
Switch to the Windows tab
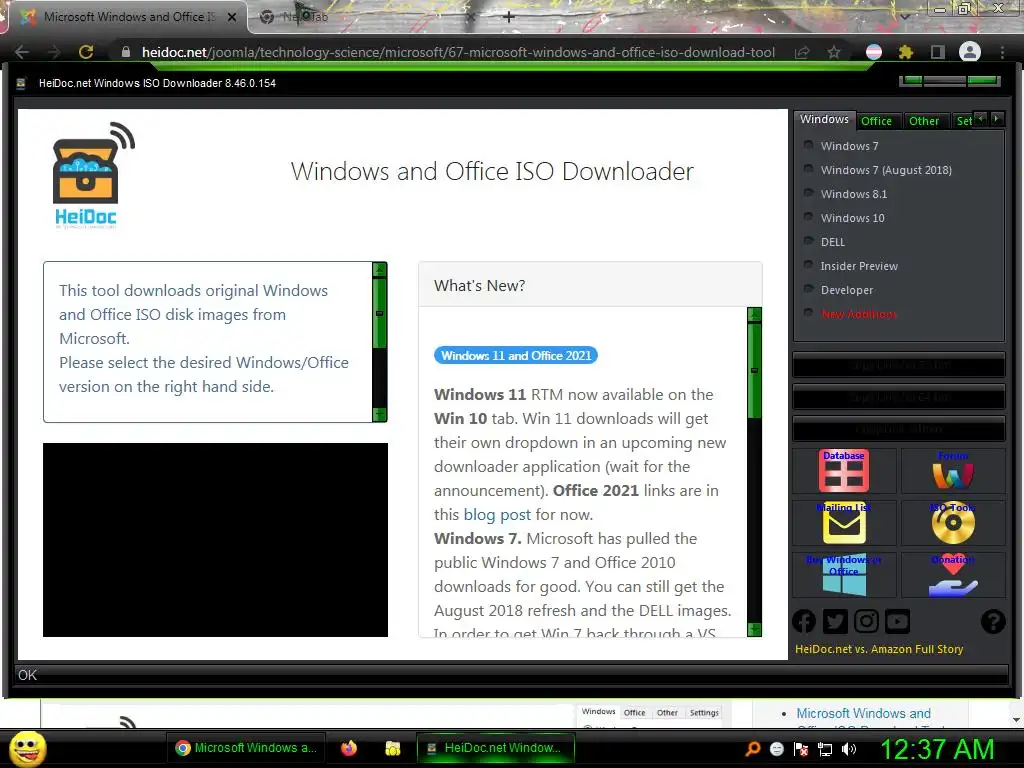click(824, 120)
